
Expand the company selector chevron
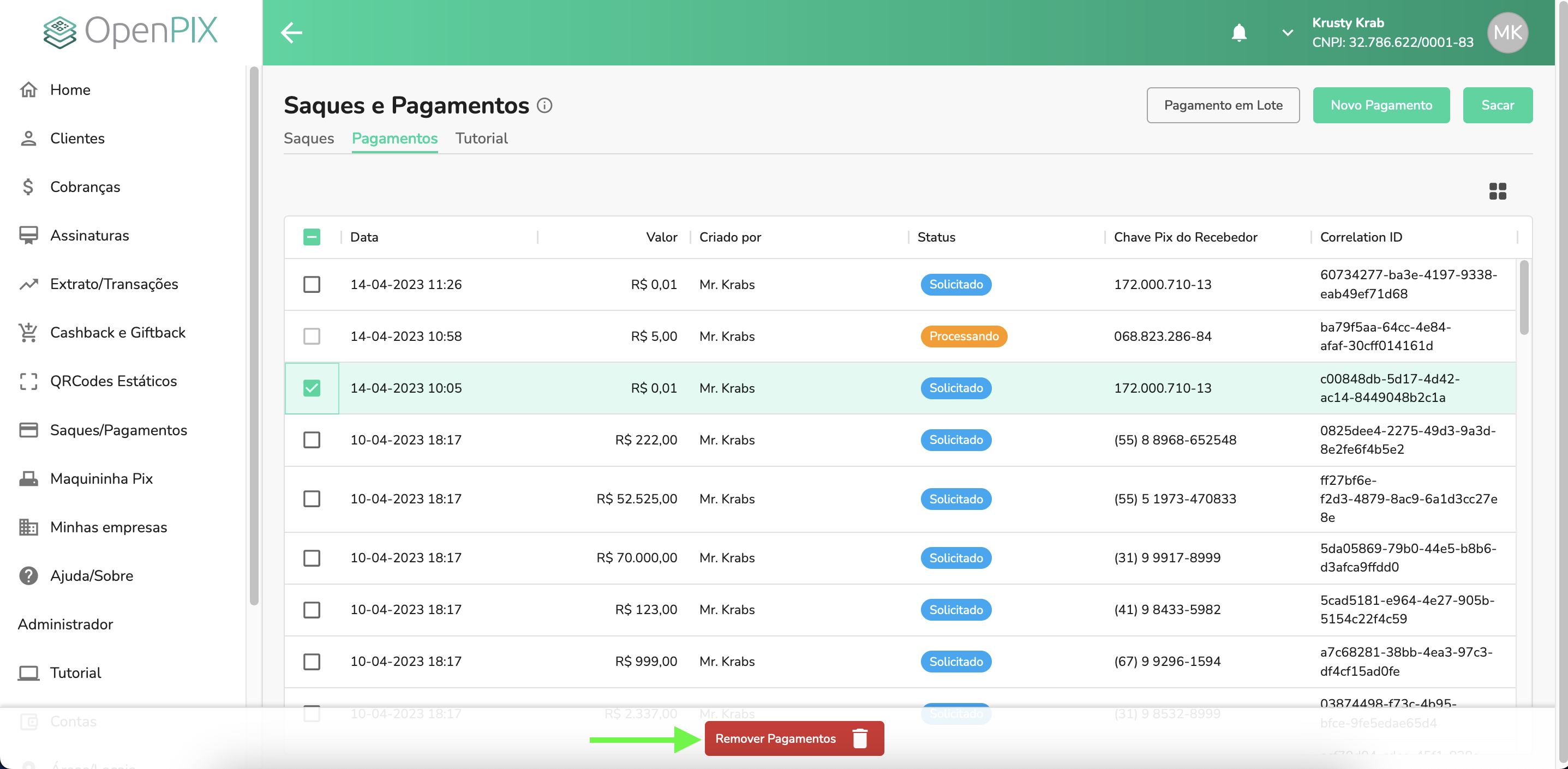click(1288, 32)
